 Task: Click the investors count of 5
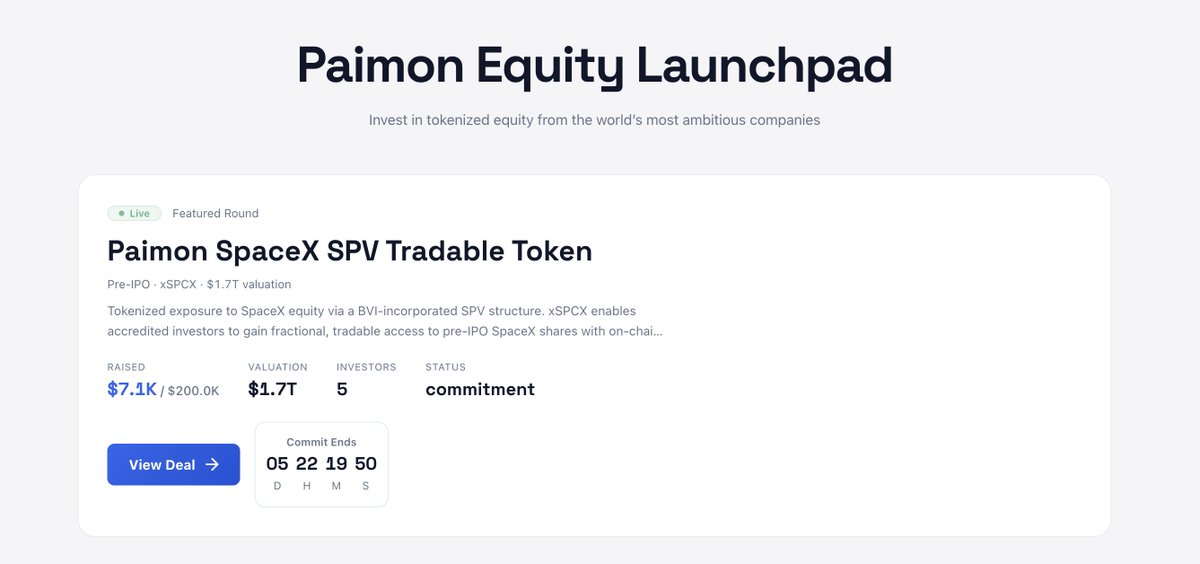click(x=342, y=389)
